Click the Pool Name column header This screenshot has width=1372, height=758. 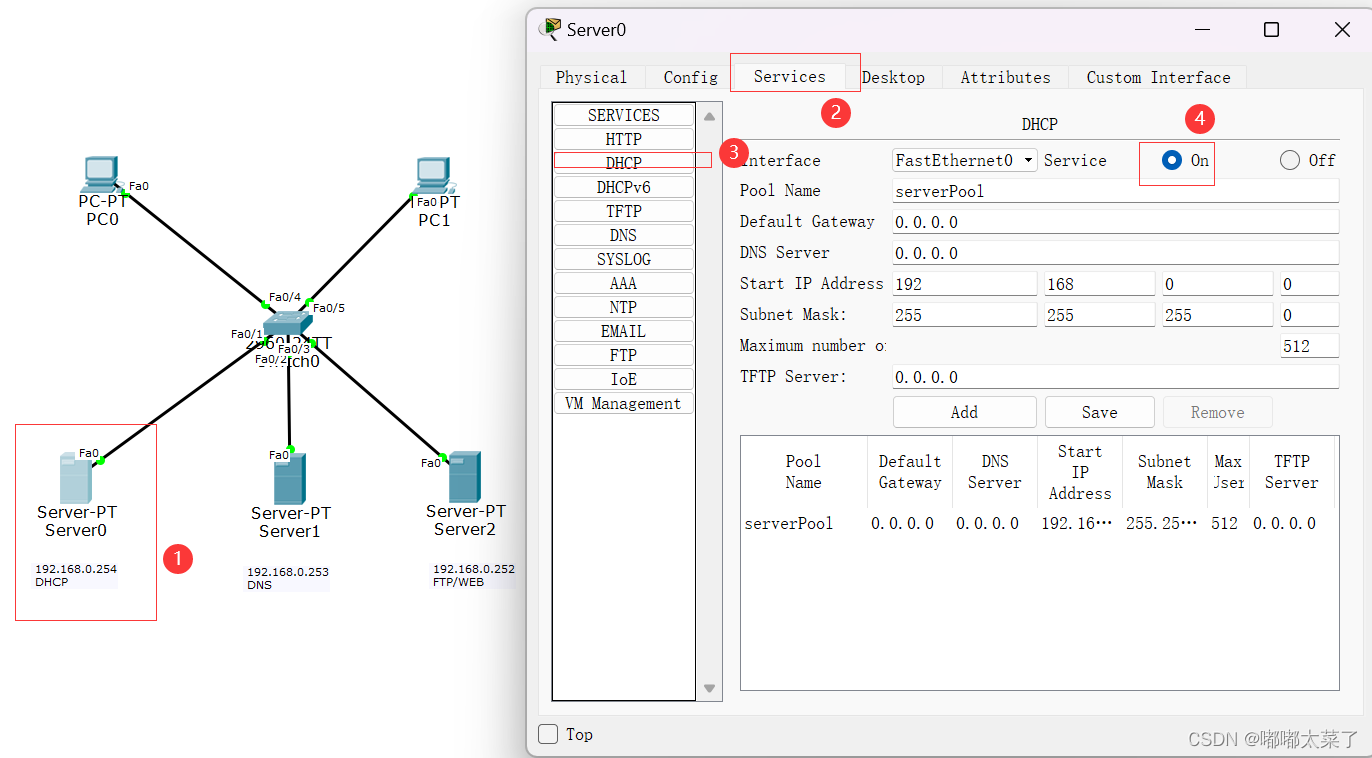804,472
